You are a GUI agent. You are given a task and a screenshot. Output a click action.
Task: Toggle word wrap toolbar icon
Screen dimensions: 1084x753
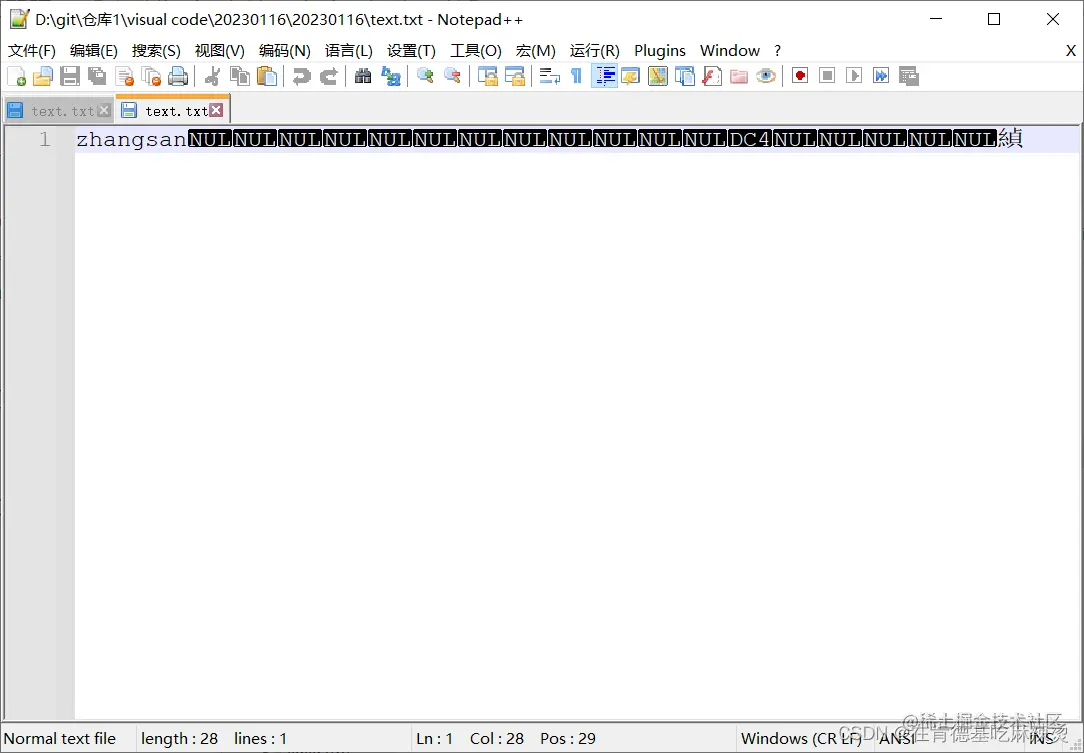click(x=549, y=76)
